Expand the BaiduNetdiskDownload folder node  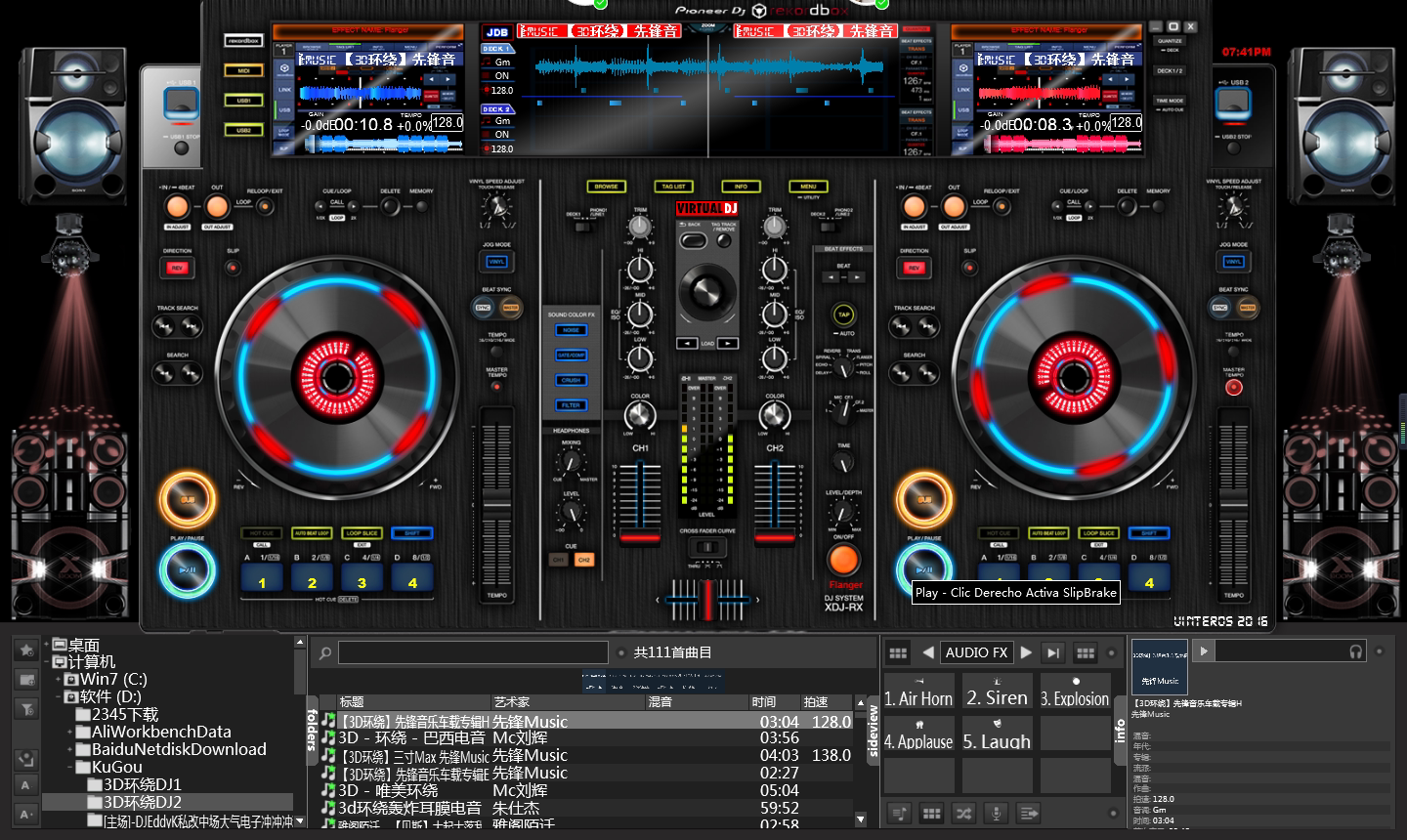tap(69, 750)
